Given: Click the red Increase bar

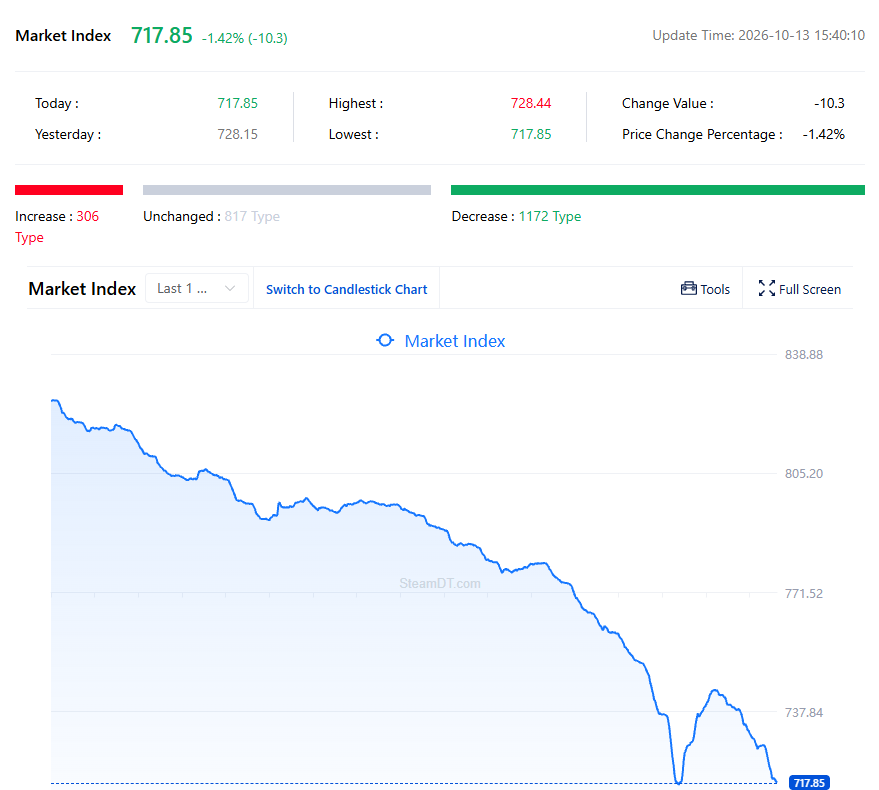Looking at the screenshot, I should coord(69,190).
